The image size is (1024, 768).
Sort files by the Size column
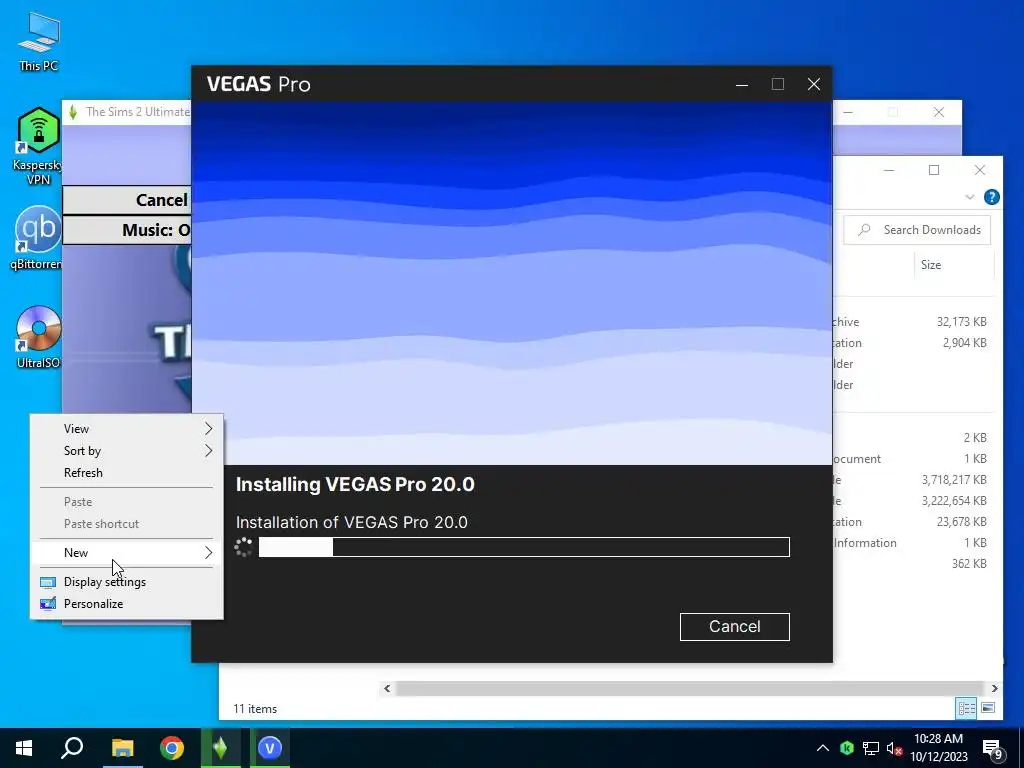point(931,264)
